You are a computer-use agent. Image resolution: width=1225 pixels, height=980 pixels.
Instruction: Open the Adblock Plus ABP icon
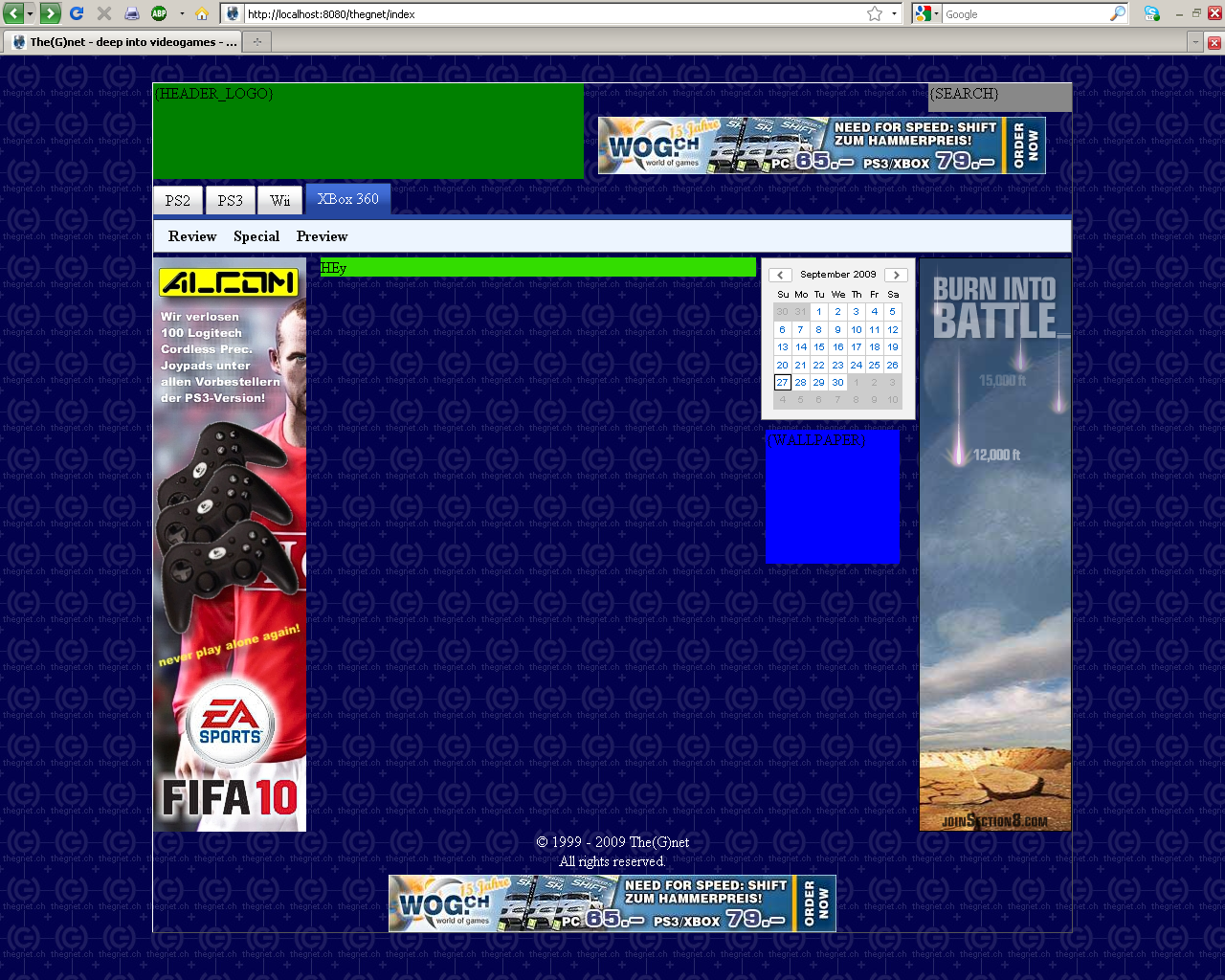tap(159, 13)
